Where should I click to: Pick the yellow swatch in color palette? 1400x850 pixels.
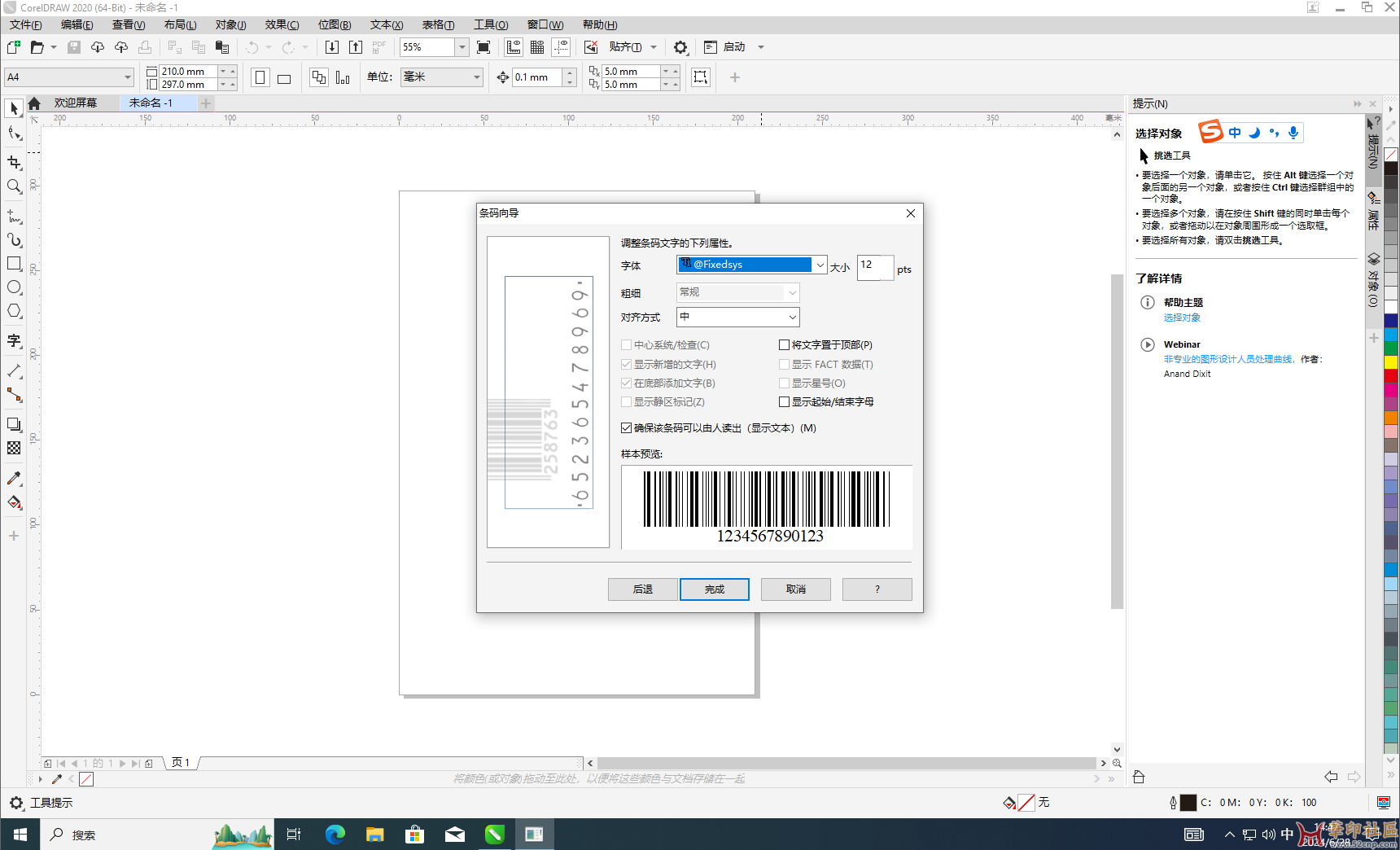(x=1391, y=362)
